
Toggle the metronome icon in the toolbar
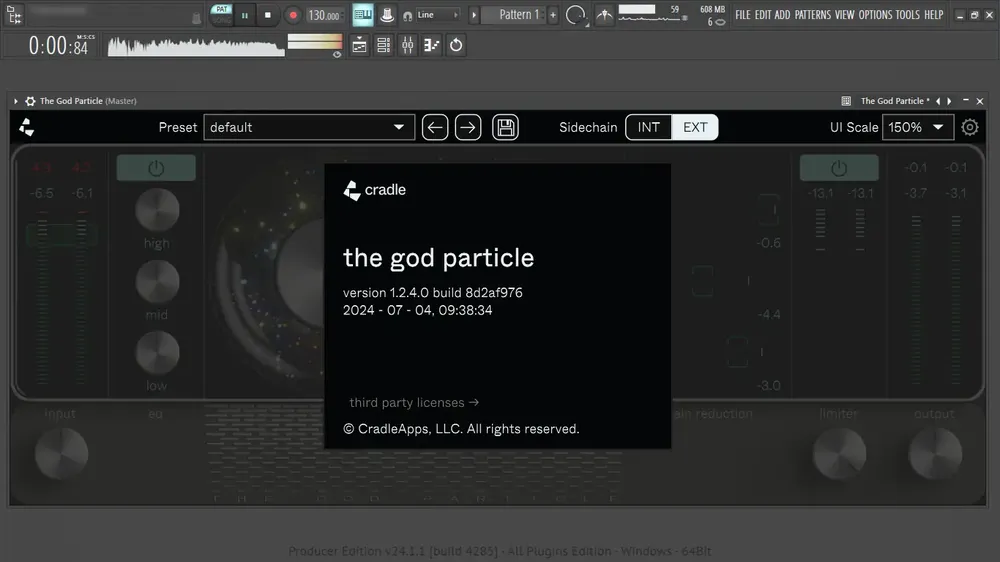click(x=387, y=15)
